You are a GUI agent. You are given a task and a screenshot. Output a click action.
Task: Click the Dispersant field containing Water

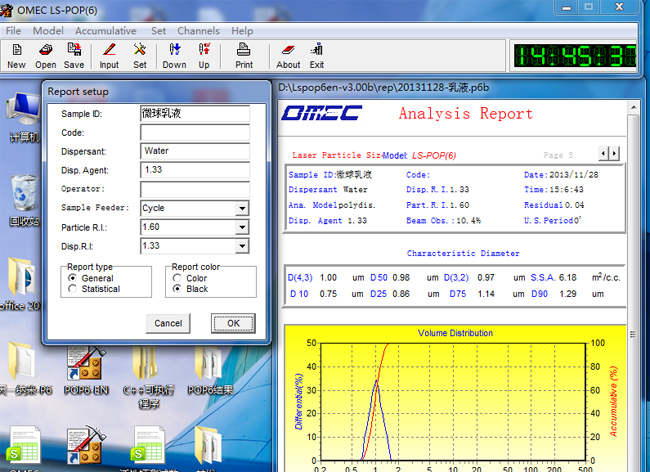tap(195, 151)
